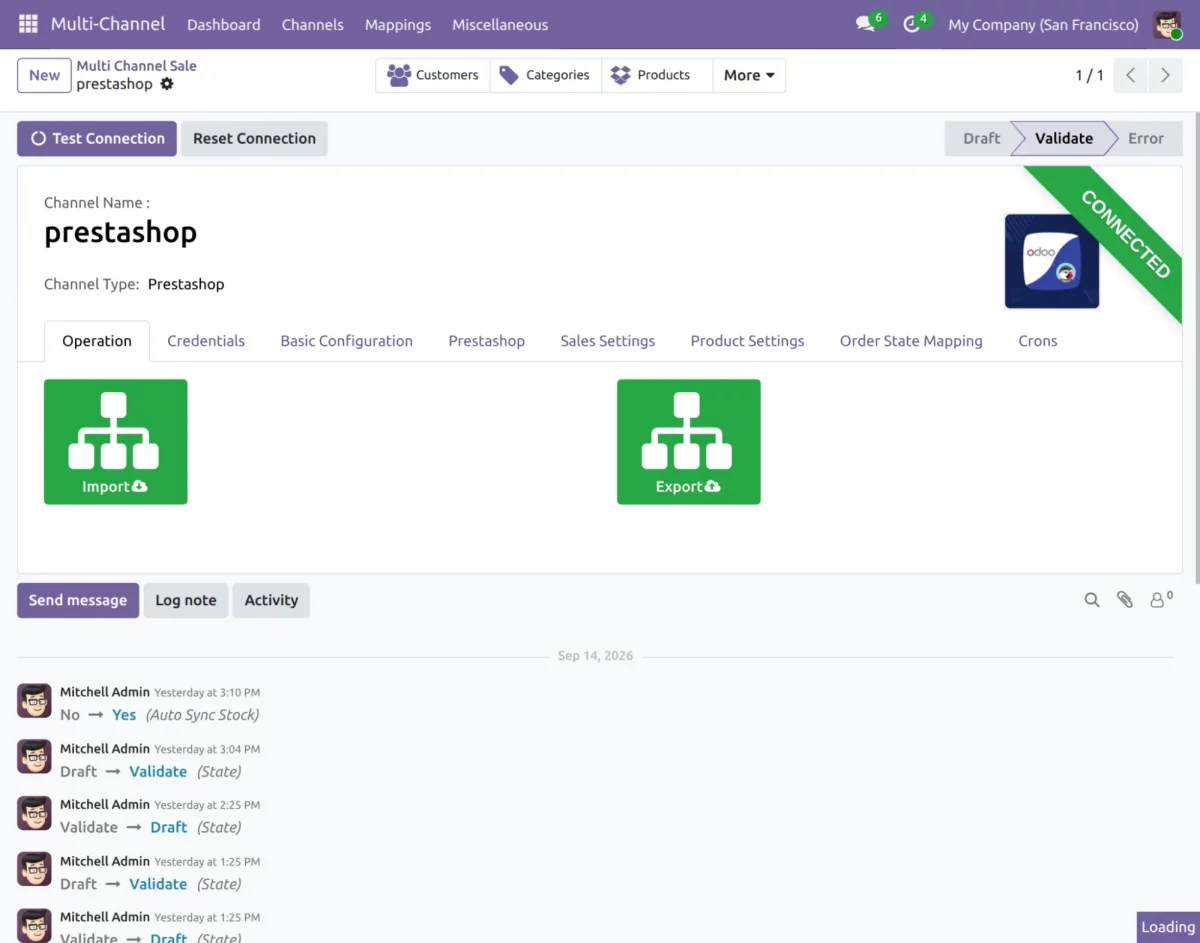The image size is (1200, 943).
Task: Go to next record arrow
Action: click(1165, 75)
